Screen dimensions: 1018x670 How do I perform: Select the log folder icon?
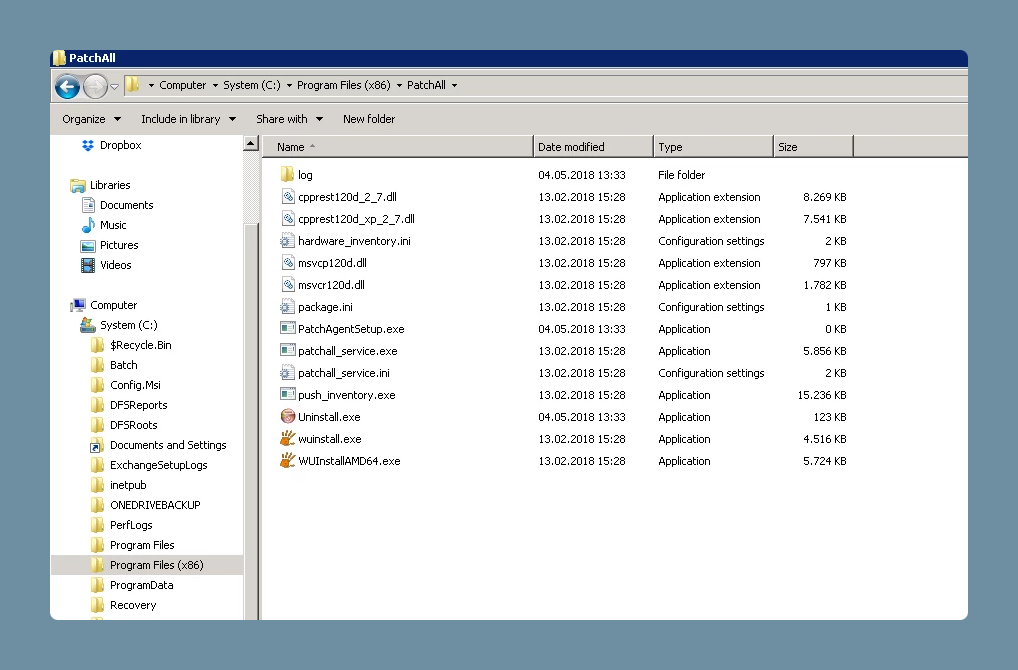288,174
